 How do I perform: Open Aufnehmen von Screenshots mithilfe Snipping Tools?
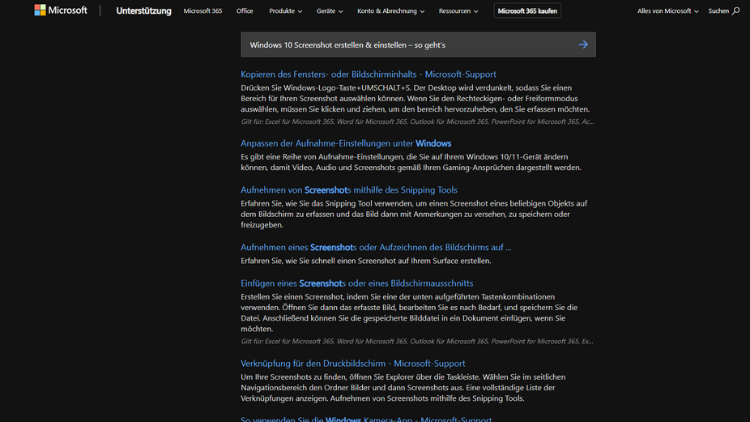[349, 190]
